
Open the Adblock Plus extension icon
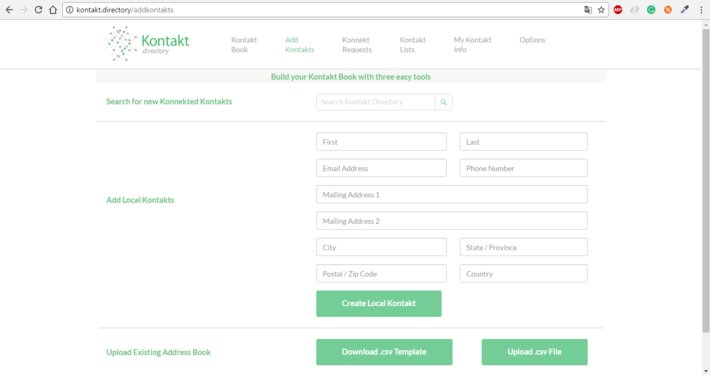tap(618, 10)
